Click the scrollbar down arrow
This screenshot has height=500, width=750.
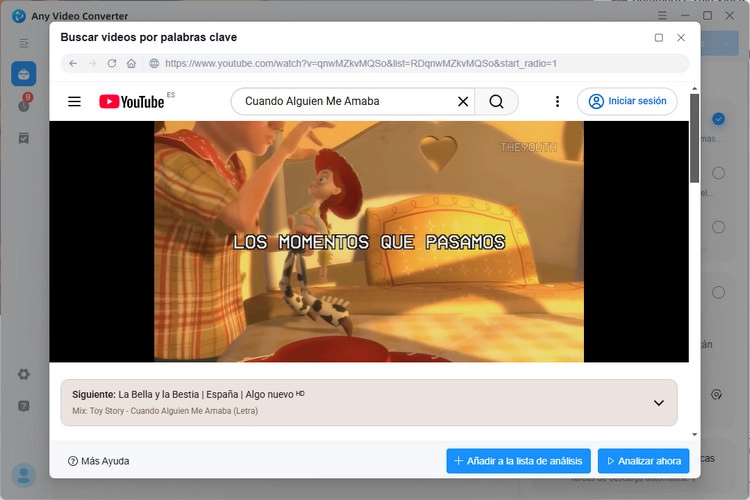(x=695, y=434)
